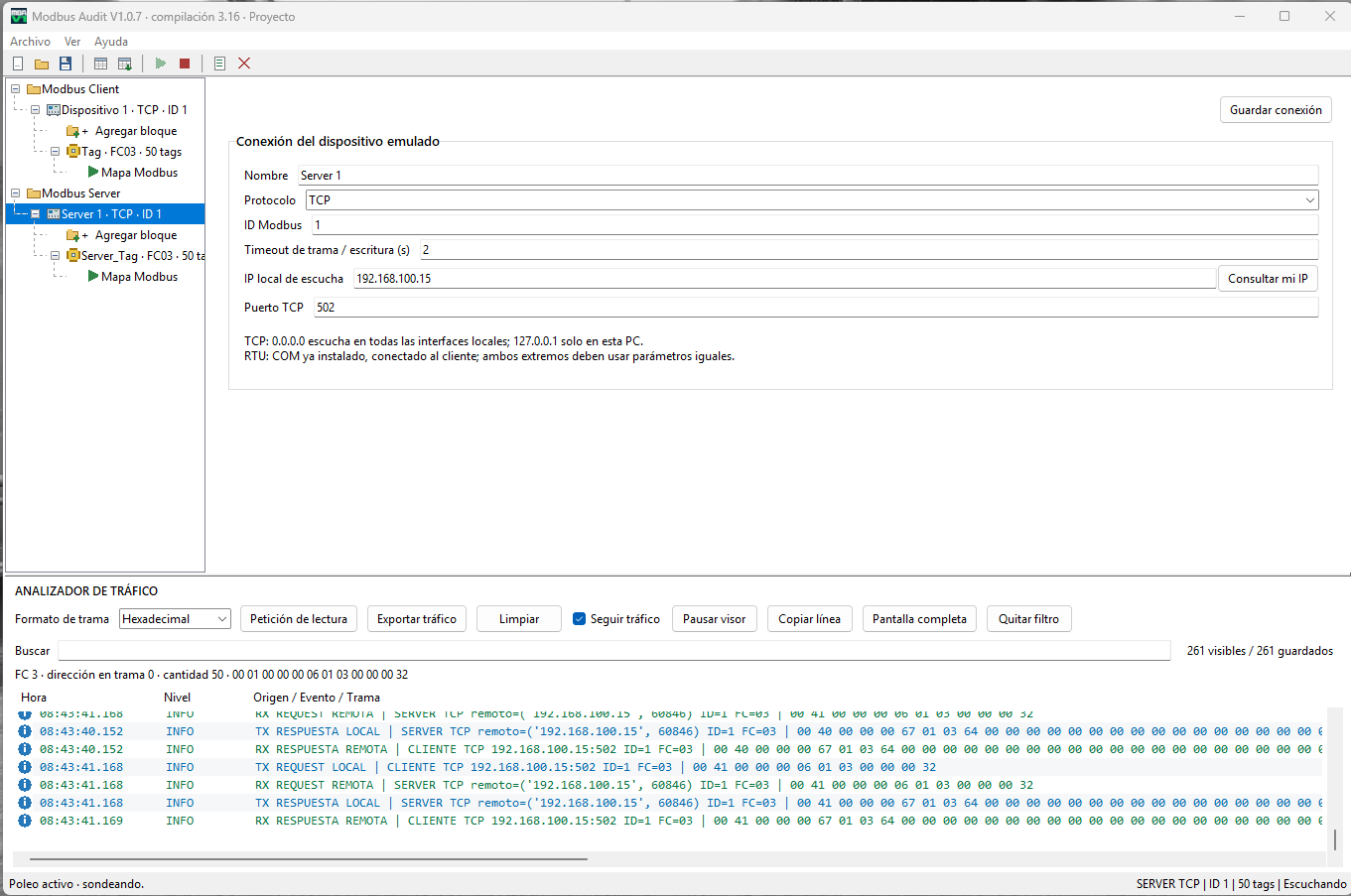Click the Modbus Client folder icon
This screenshot has width=1351, height=896.
[x=34, y=89]
